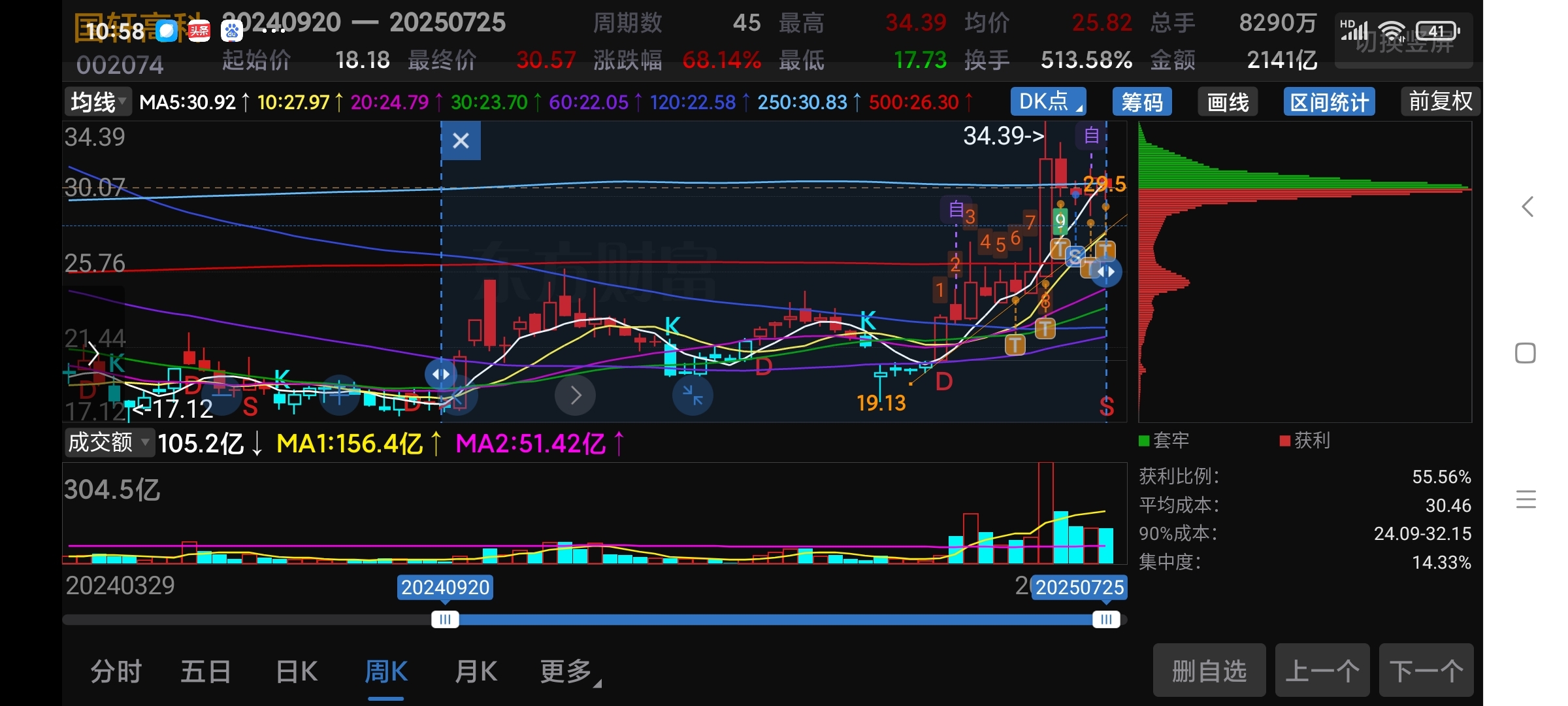Tap the purple 自 marker near number 3
1568x706 pixels.
(x=956, y=209)
